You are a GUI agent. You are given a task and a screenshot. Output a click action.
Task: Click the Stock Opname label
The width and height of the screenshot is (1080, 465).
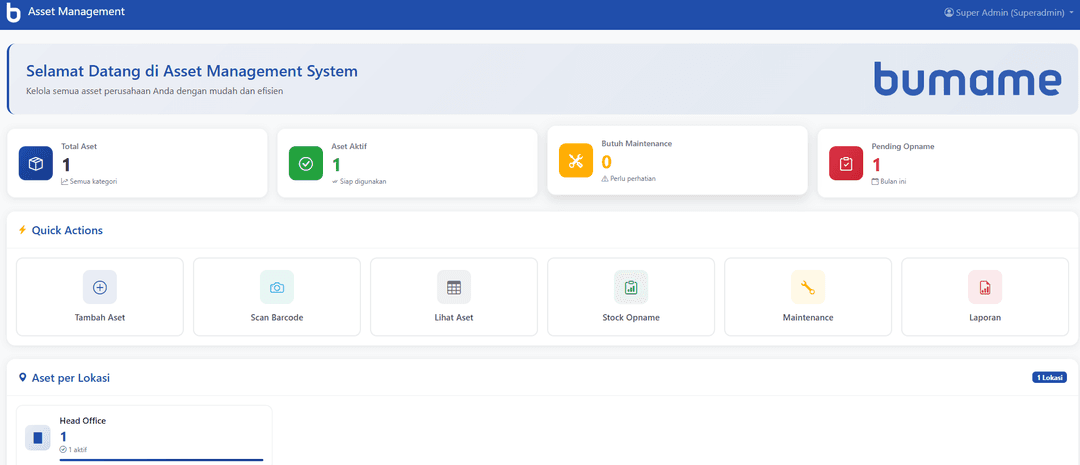631,318
